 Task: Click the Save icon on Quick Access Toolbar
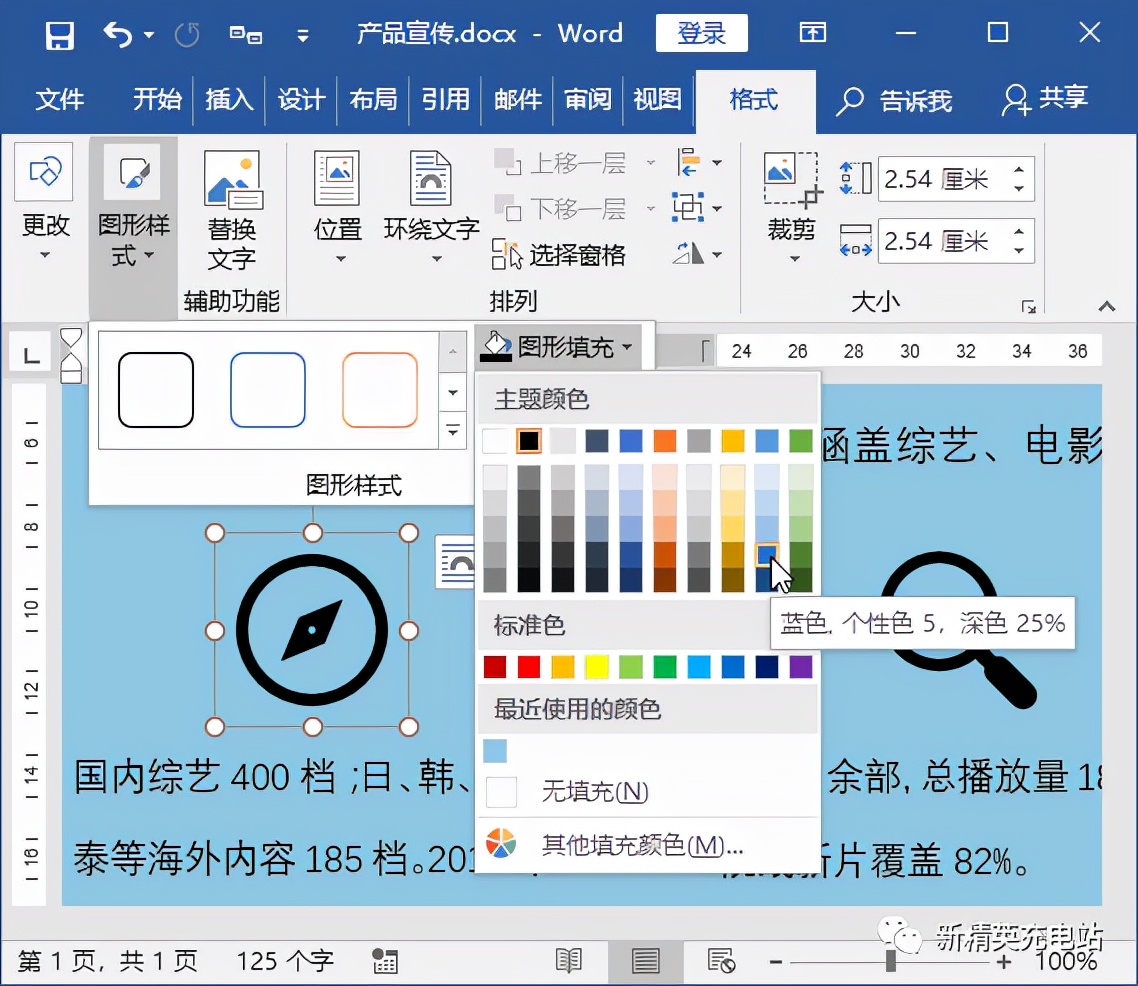click(58, 33)
